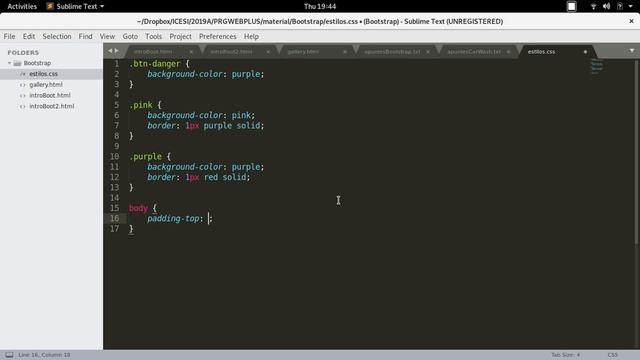This screenshot has height=360, width=640.
Task: Click the unsaved dot on the estilos.css tab
Action: [585, 52]
